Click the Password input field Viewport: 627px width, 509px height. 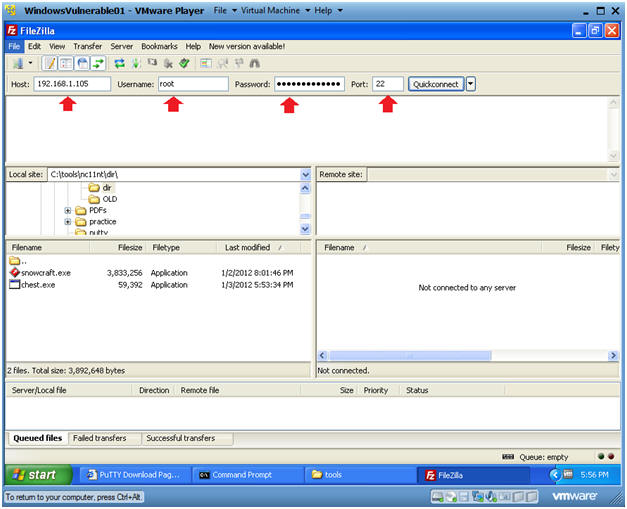(x=309, y=84)
